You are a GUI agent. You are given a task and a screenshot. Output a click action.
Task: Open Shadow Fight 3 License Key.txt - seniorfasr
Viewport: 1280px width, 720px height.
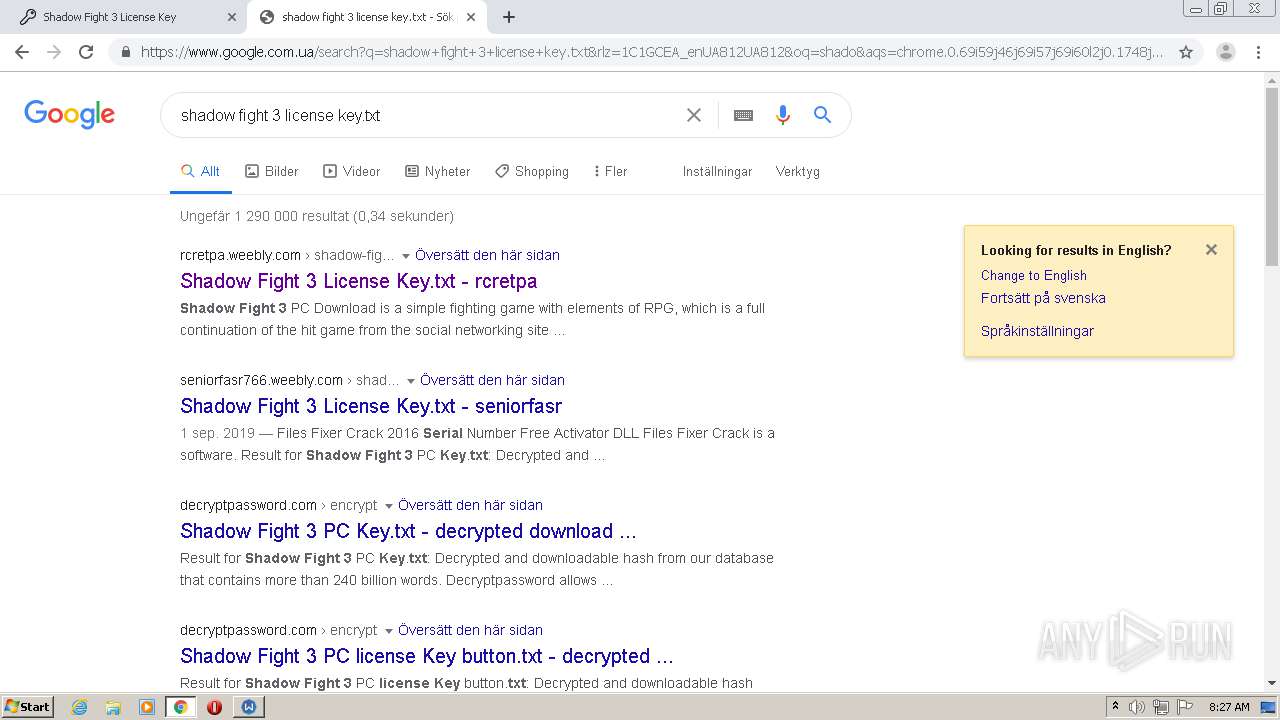pos(371,406)
